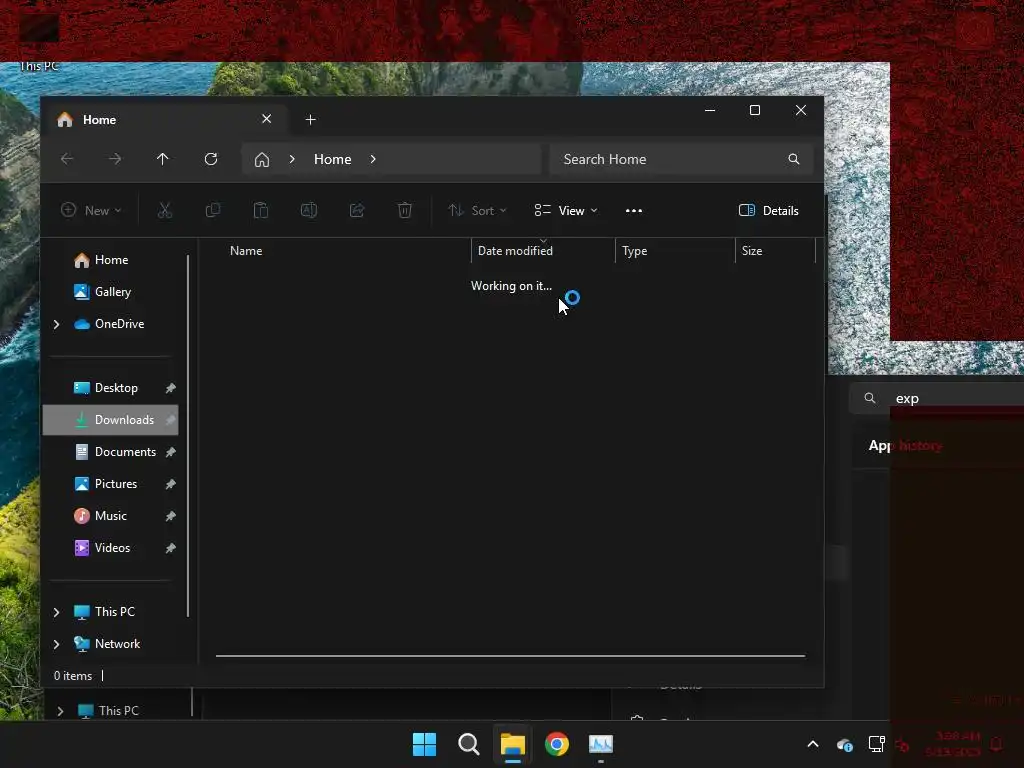Open the See more three-dots menu

pyautogui.click(x=633, y=210)
